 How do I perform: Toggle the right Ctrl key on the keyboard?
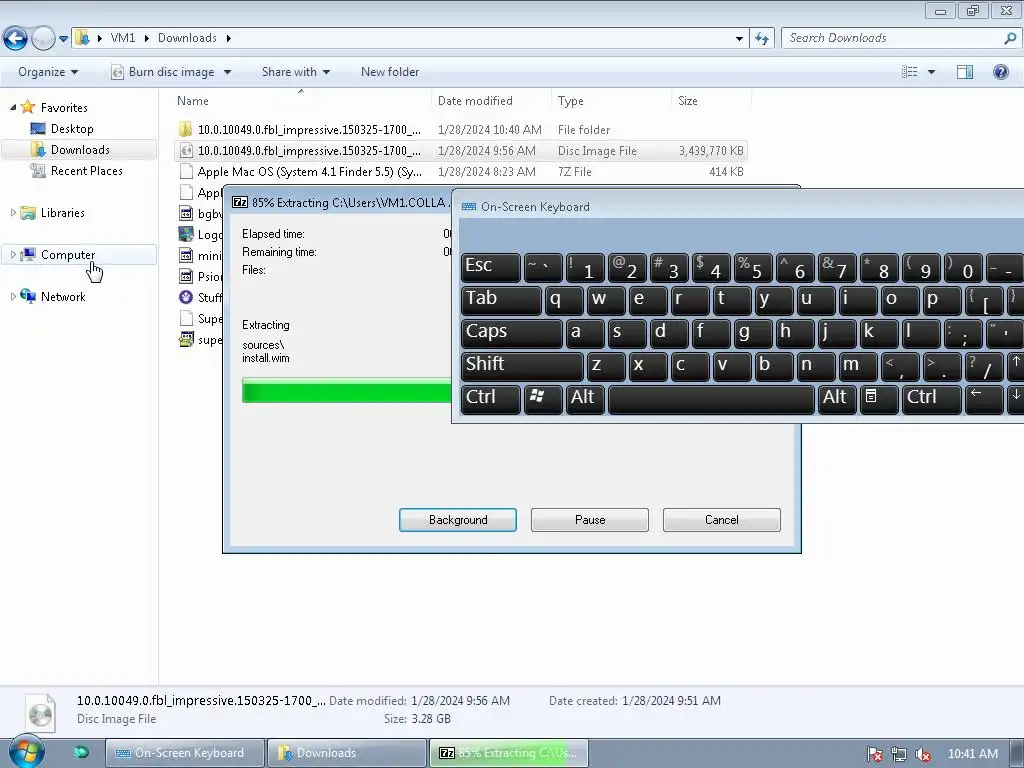point(932,399)
